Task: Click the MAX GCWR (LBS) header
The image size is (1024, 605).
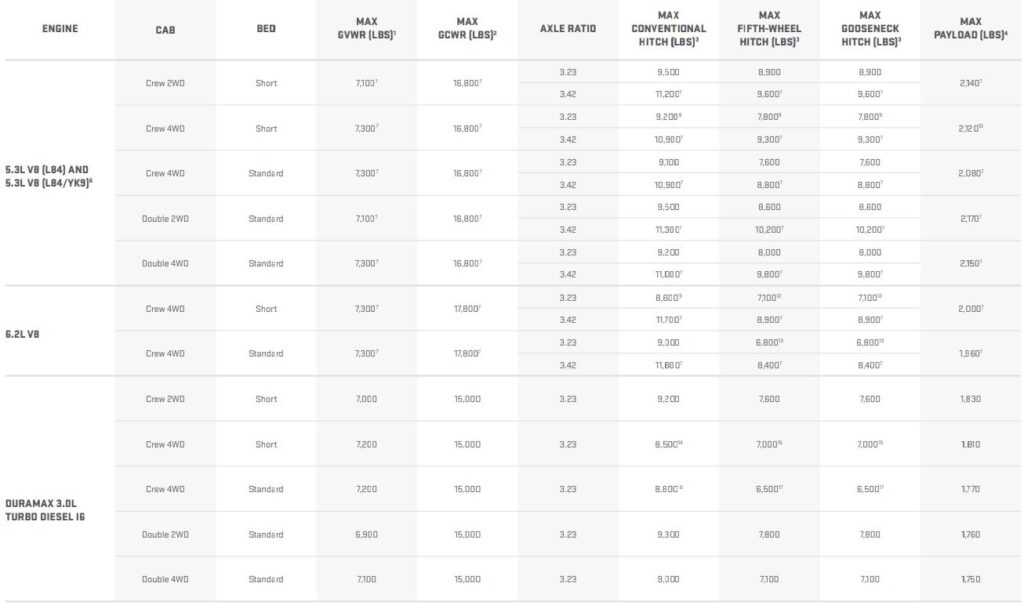Action: [468, 28]
